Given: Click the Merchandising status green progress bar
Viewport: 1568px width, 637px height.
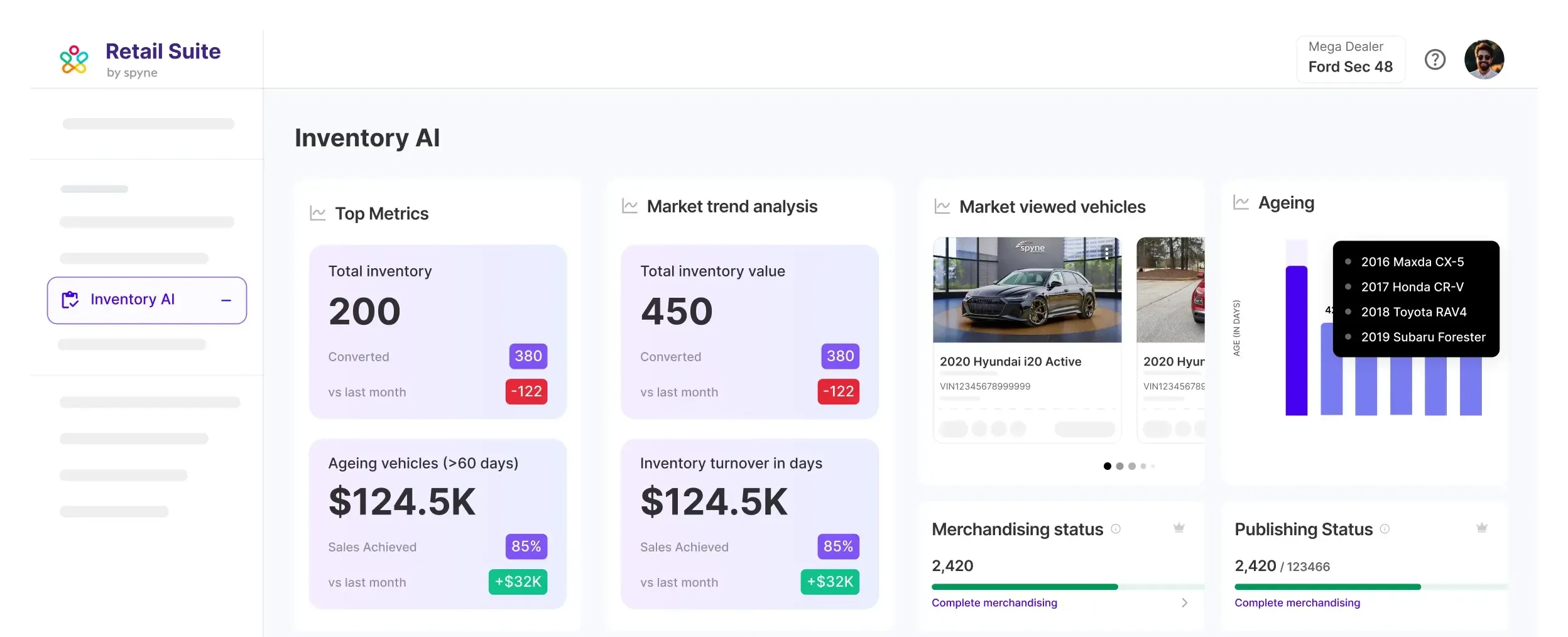Looking at the screenshot, I should point(1024,587).
